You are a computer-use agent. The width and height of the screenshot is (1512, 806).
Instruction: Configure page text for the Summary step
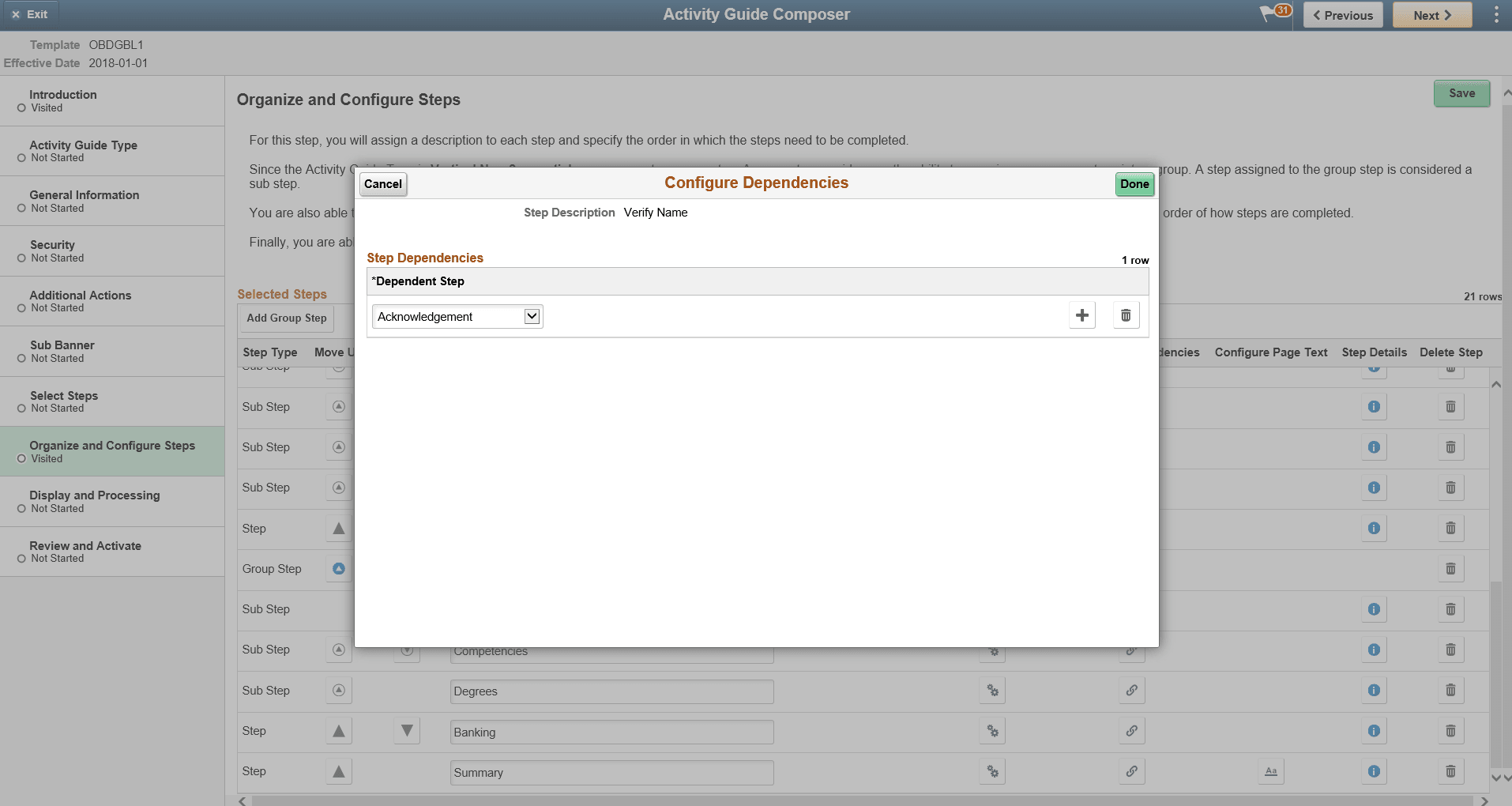[1270, 770]
